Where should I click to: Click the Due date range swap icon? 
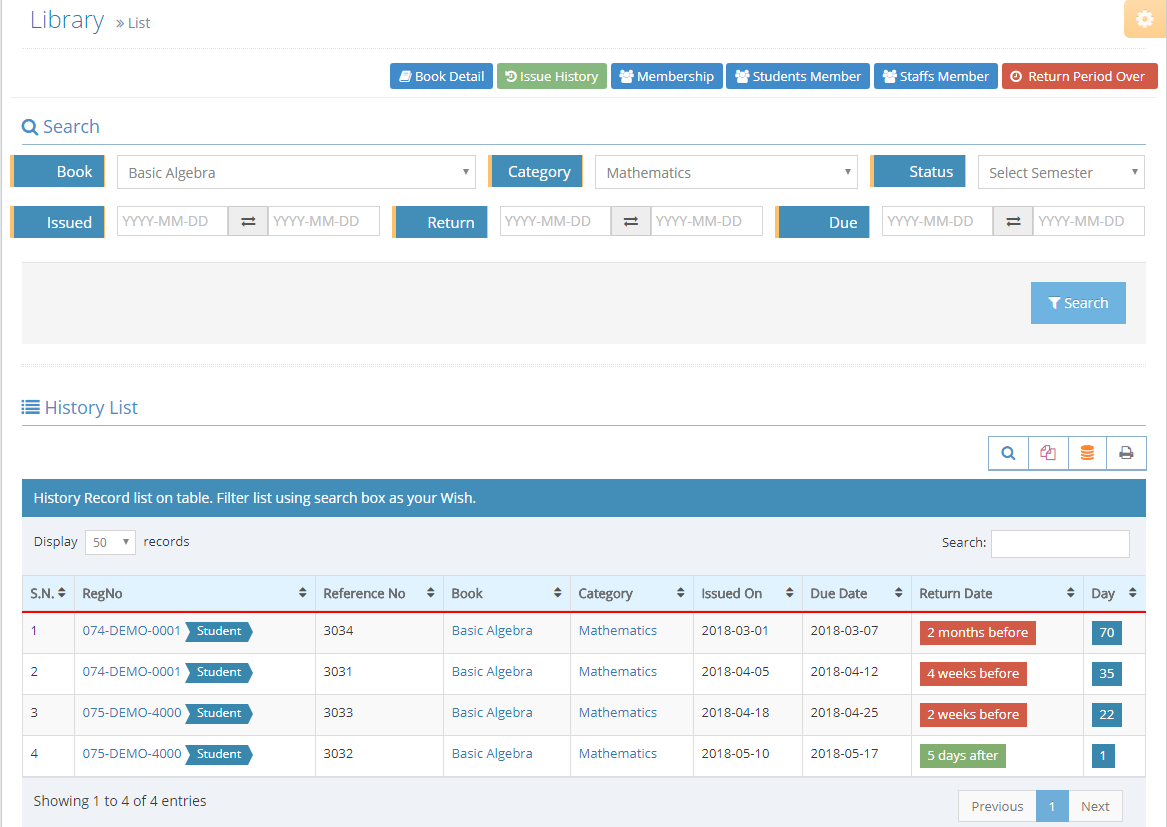1013,222
